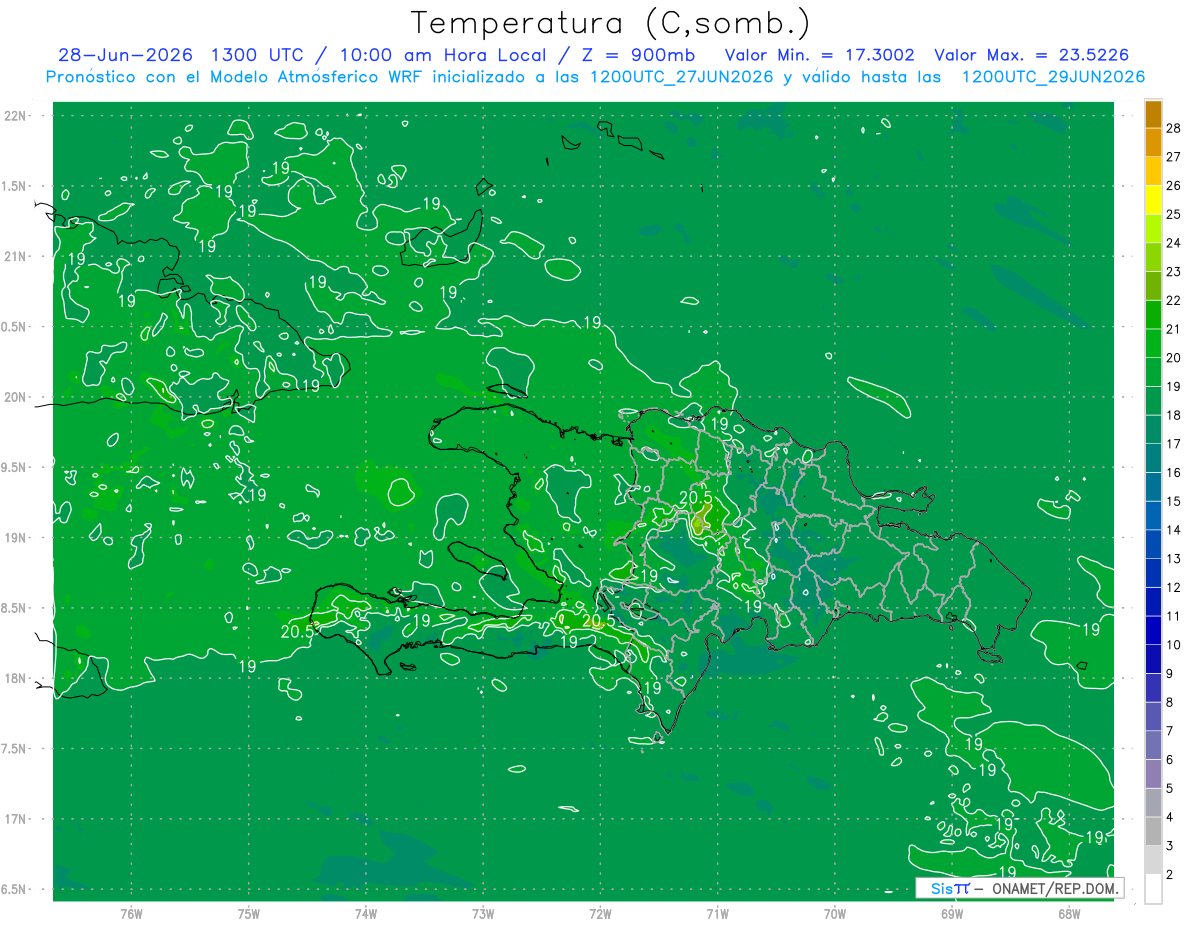
Task: Click the 10:00 am Hora Local text
Action: pos(442,55)
